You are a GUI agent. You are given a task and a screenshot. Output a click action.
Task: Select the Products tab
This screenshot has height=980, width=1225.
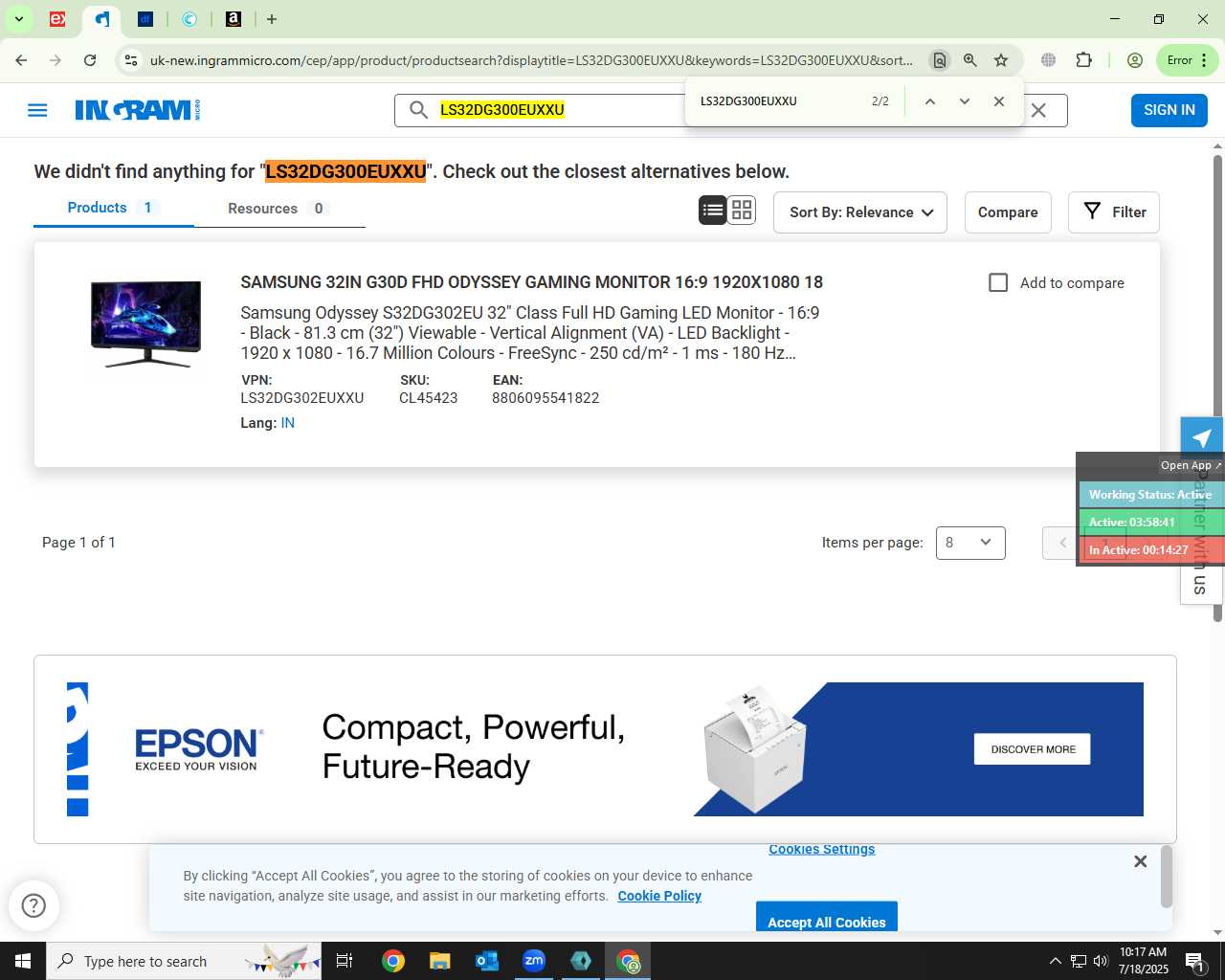pos(114,209)
